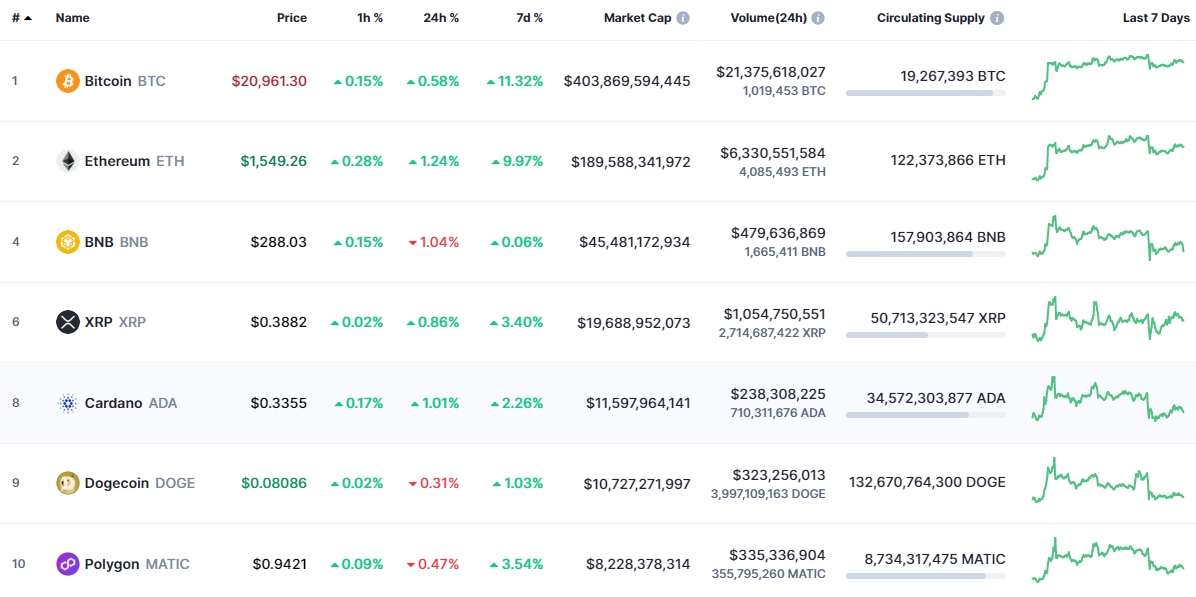
Task: Click Bitcoin 7d change 11.32%
Action: coord(515,81)
